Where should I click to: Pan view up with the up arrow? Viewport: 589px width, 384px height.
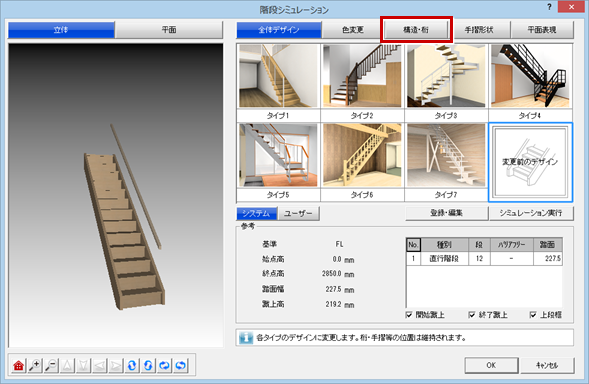[67, 365]
